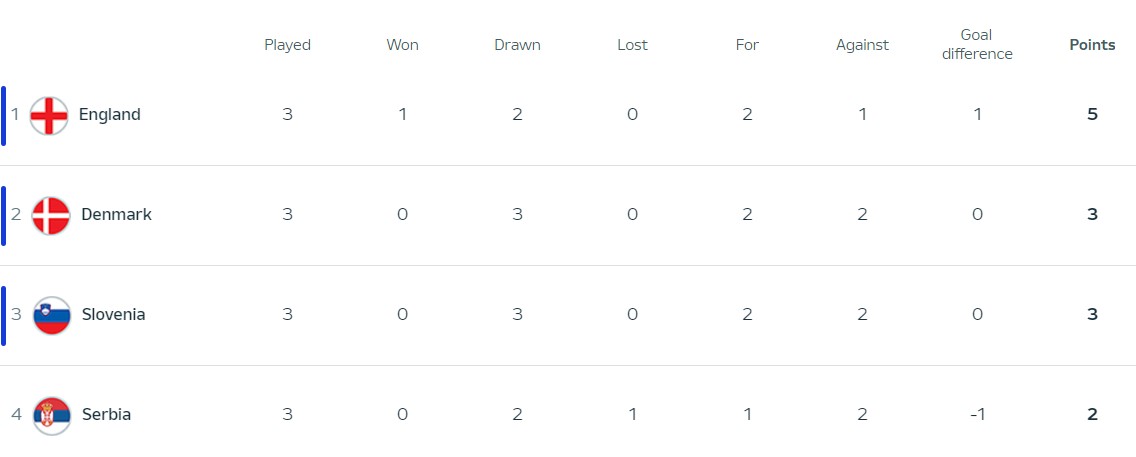1136x457 pixels.
Task: Click Serbia's position number 4
Action: pos(15,415)
